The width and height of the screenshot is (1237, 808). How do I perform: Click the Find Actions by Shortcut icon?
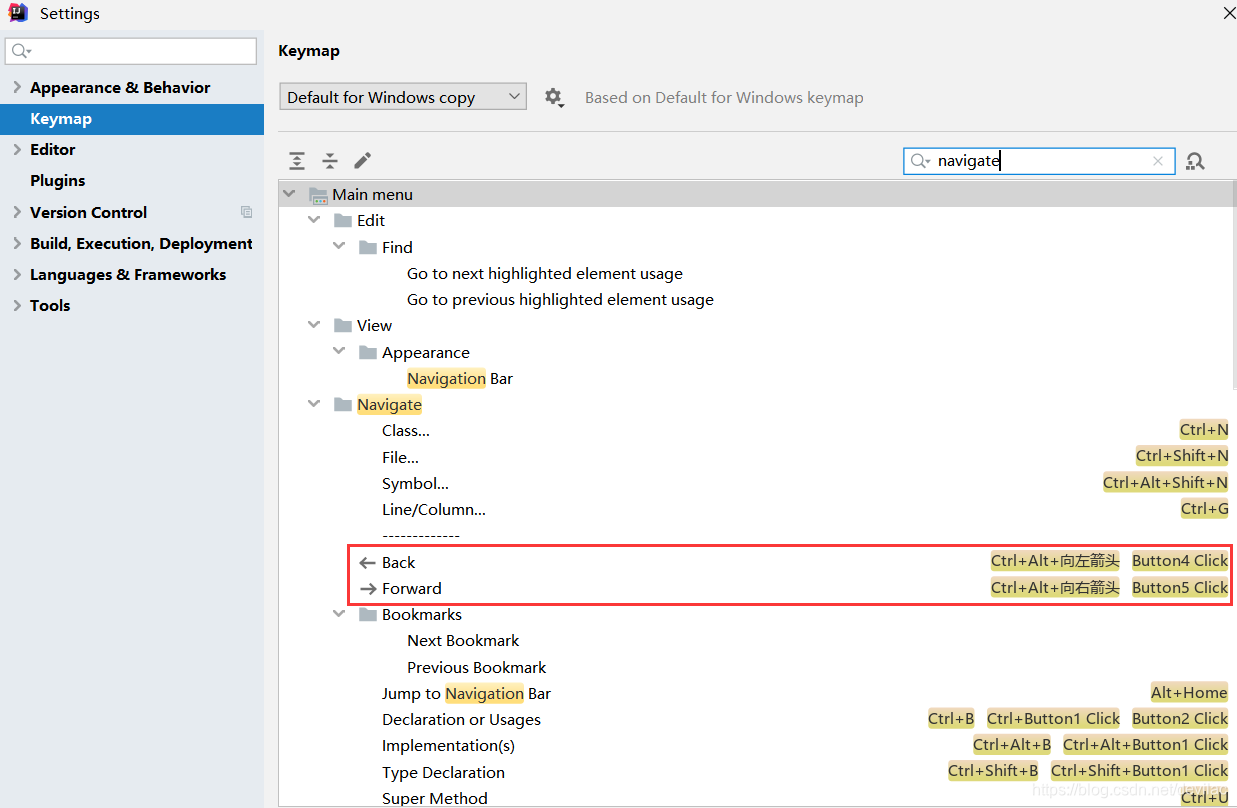coord(1195,161)
